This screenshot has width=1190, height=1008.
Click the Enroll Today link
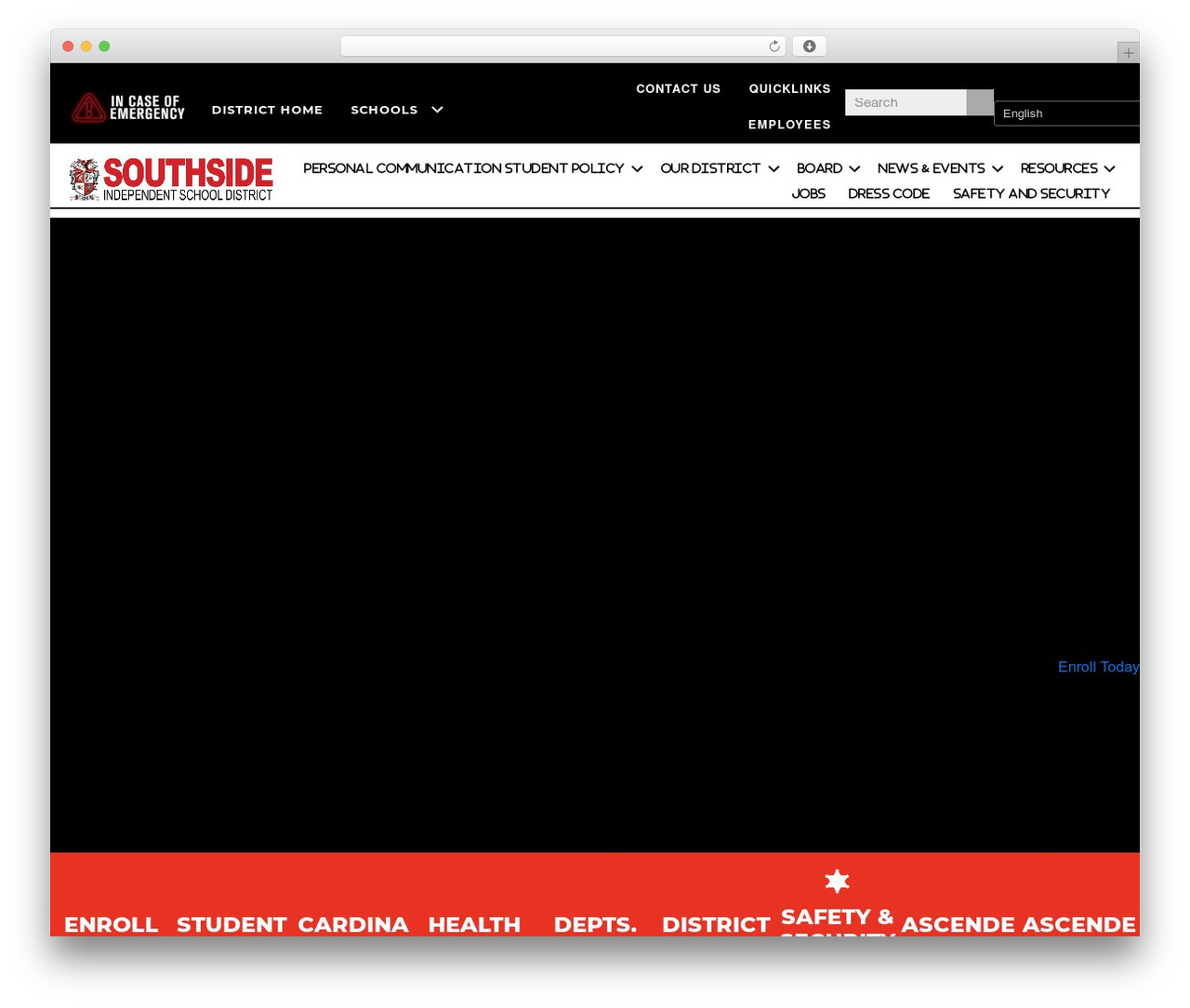coord(1098,667)
